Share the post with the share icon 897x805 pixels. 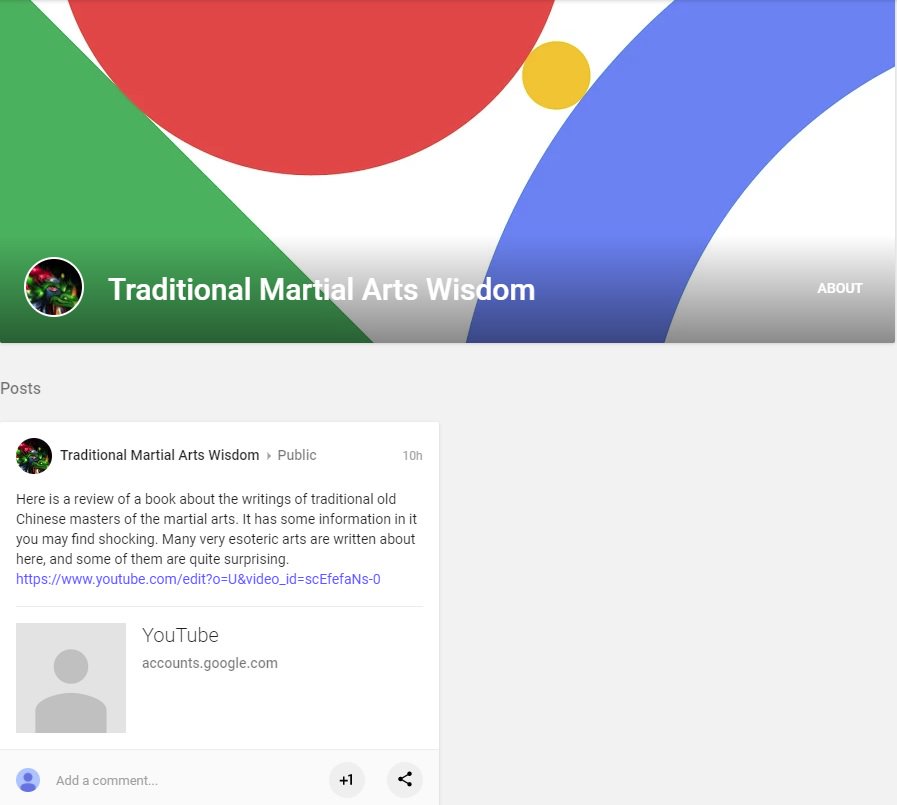(405, 779)
